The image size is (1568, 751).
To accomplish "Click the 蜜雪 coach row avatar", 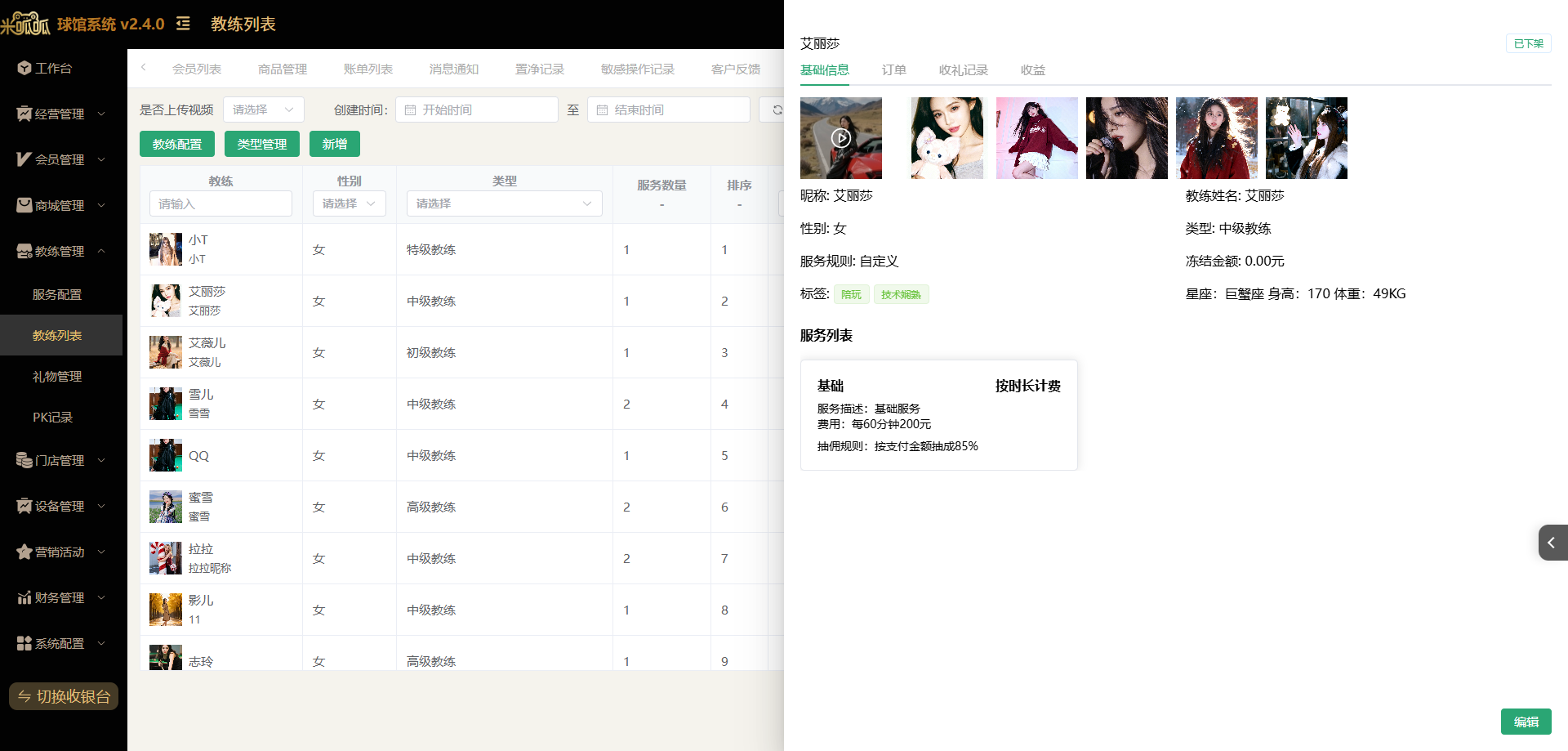I will 166,507.
